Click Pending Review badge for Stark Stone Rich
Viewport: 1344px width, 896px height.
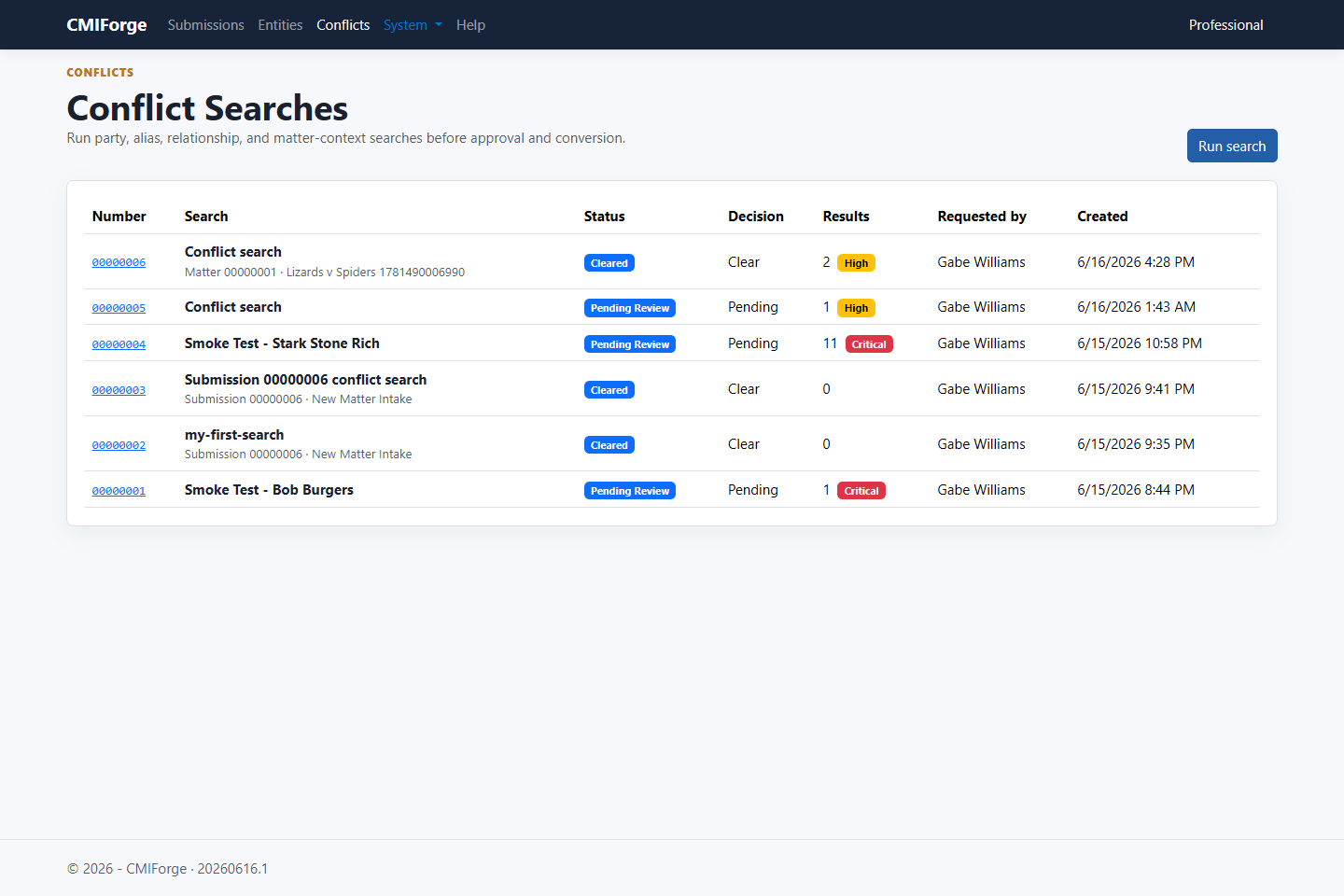[630, 344]
